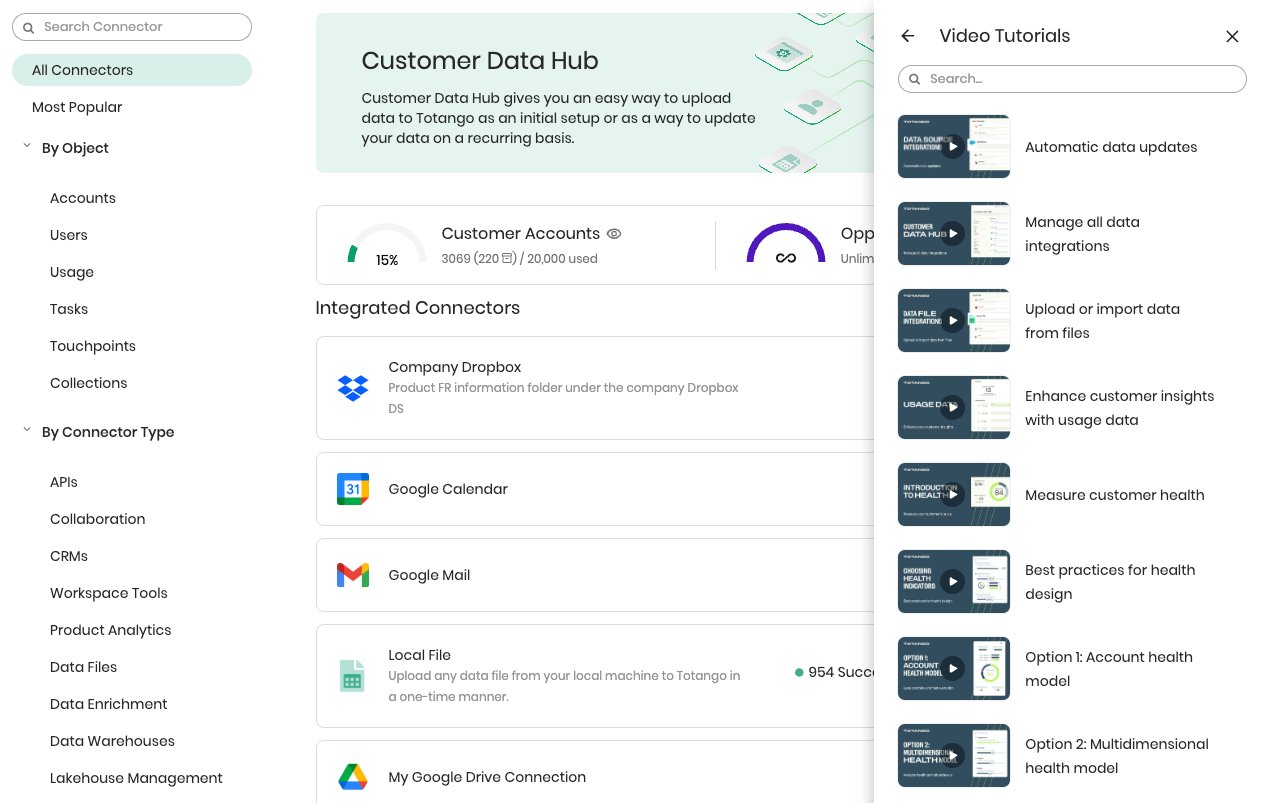The height and width of the screenshot is (803, 1267).
Task: Click the magnifier icon in tutorials search
Action: tap(915, 79)
